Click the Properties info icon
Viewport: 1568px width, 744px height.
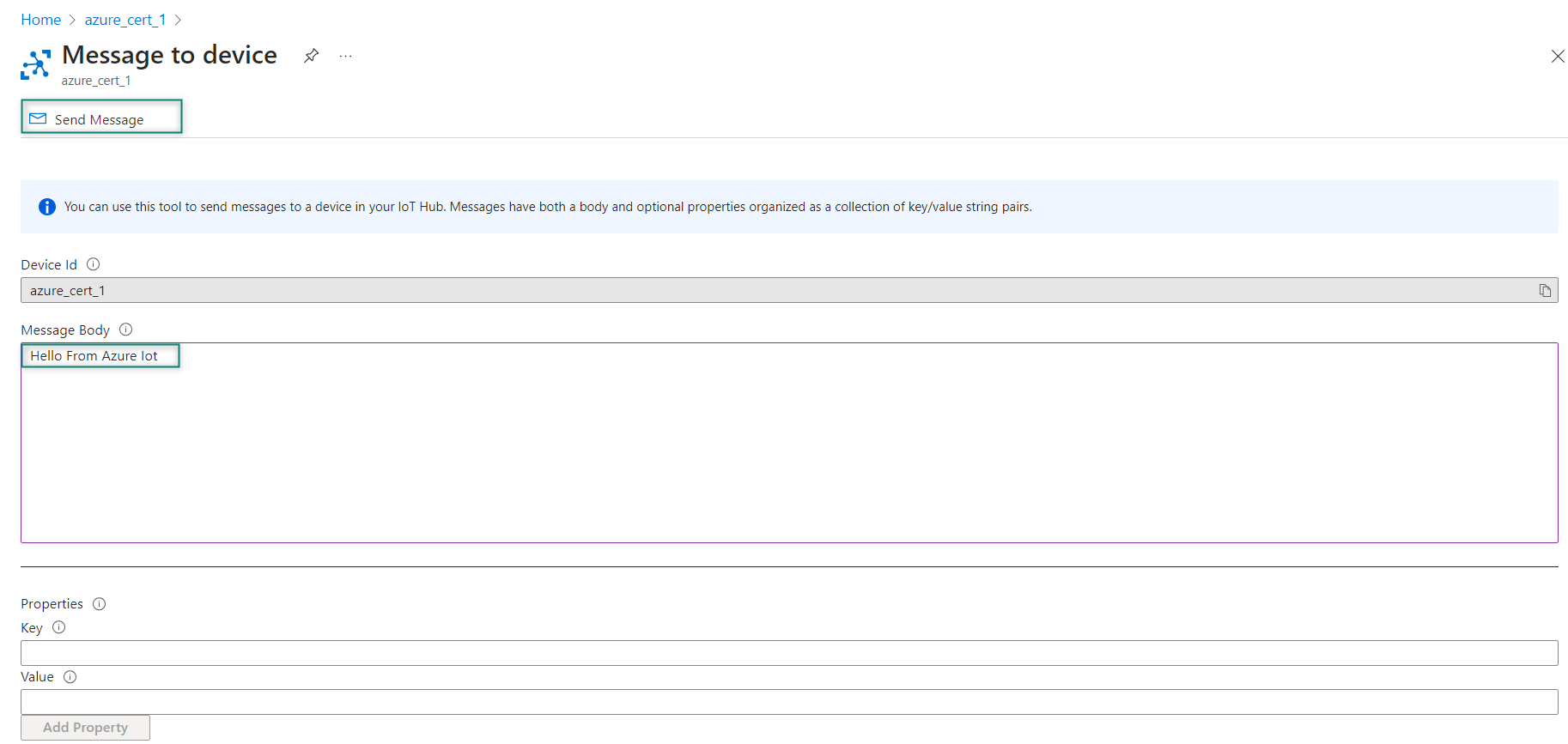100,604
